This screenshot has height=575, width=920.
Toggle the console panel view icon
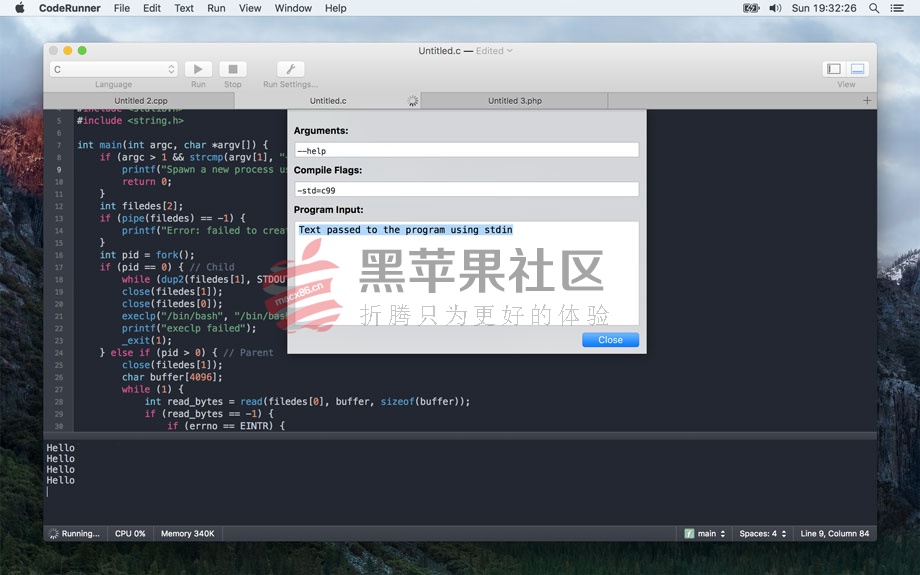point(857,69)
